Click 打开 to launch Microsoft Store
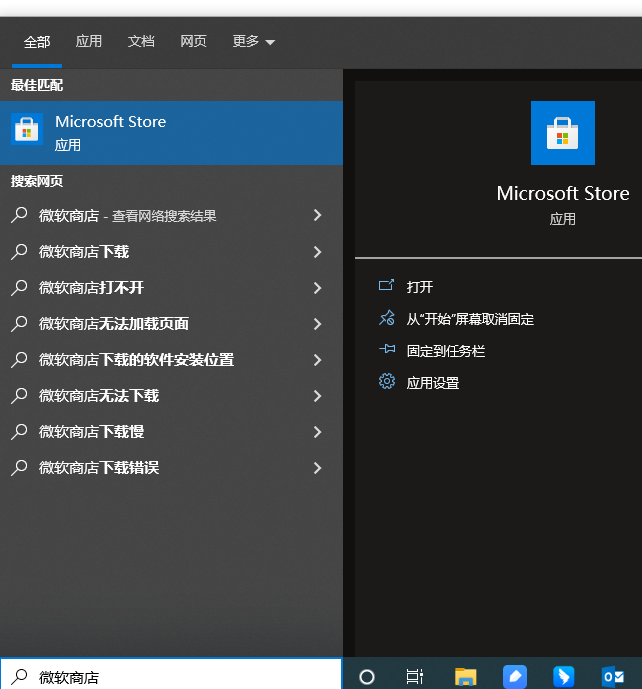642x689 pixels. pos(420,287)
